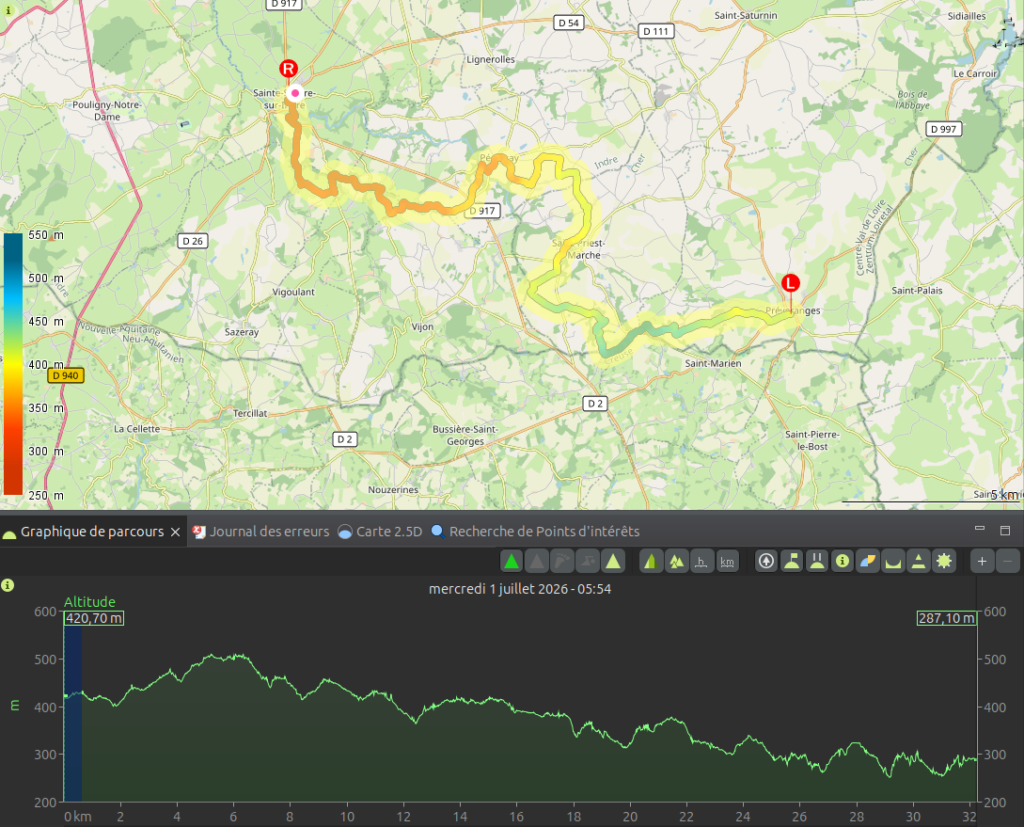Click the pink dot tour position marker
Image resolution: width=1024 pixels, height=827 pixels.
click(295, 93)
